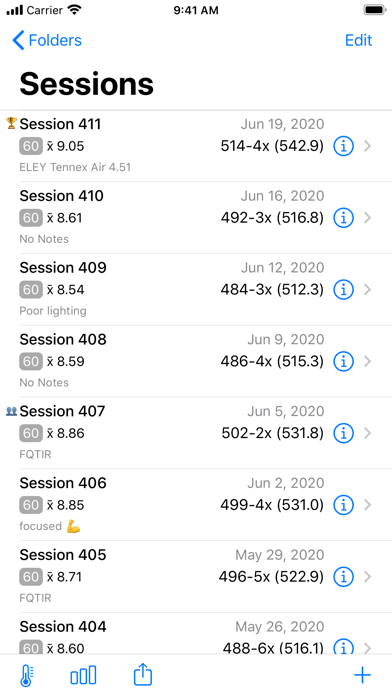Screen dimensions: 392x696
Task: Open Session 409 with Poor lighting note
Action: [x=196, y=290]
